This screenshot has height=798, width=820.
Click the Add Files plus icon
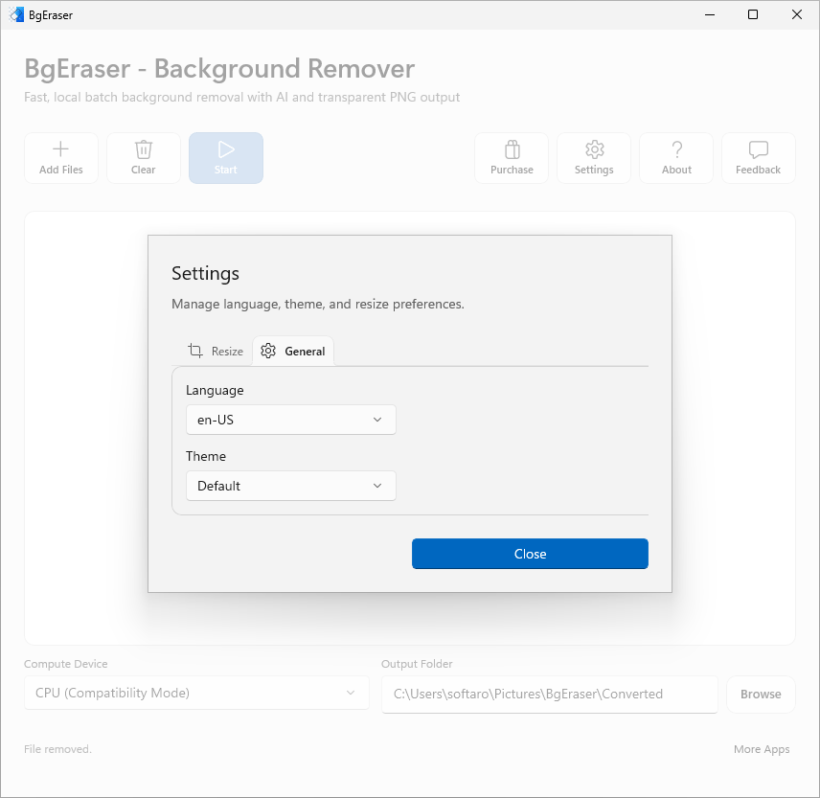(61, 150)
